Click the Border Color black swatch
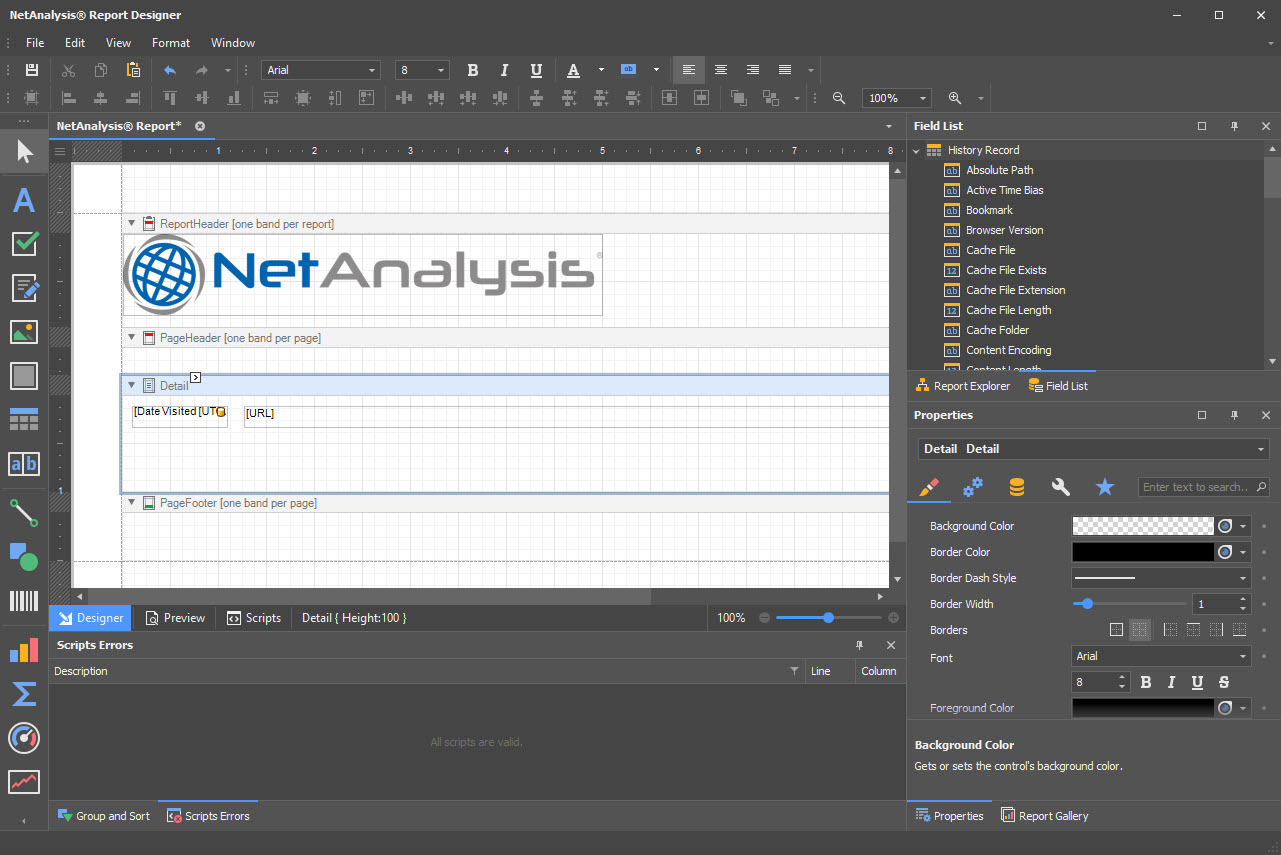Image resolution: width=1281 pixels, height=855 pixels. pos(1143,552)
